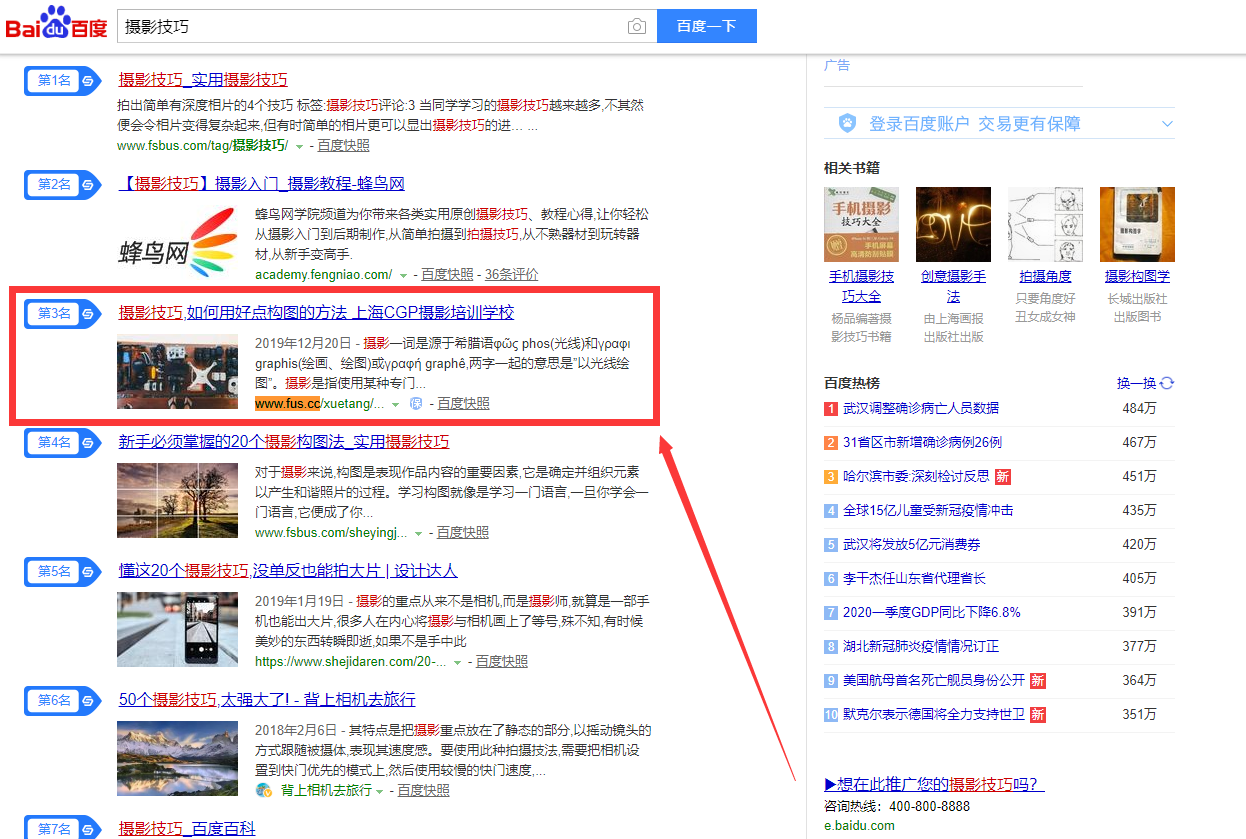Expand the arrow after www.fsbus.com/tag/摄影技巧/

coord(299,146)
